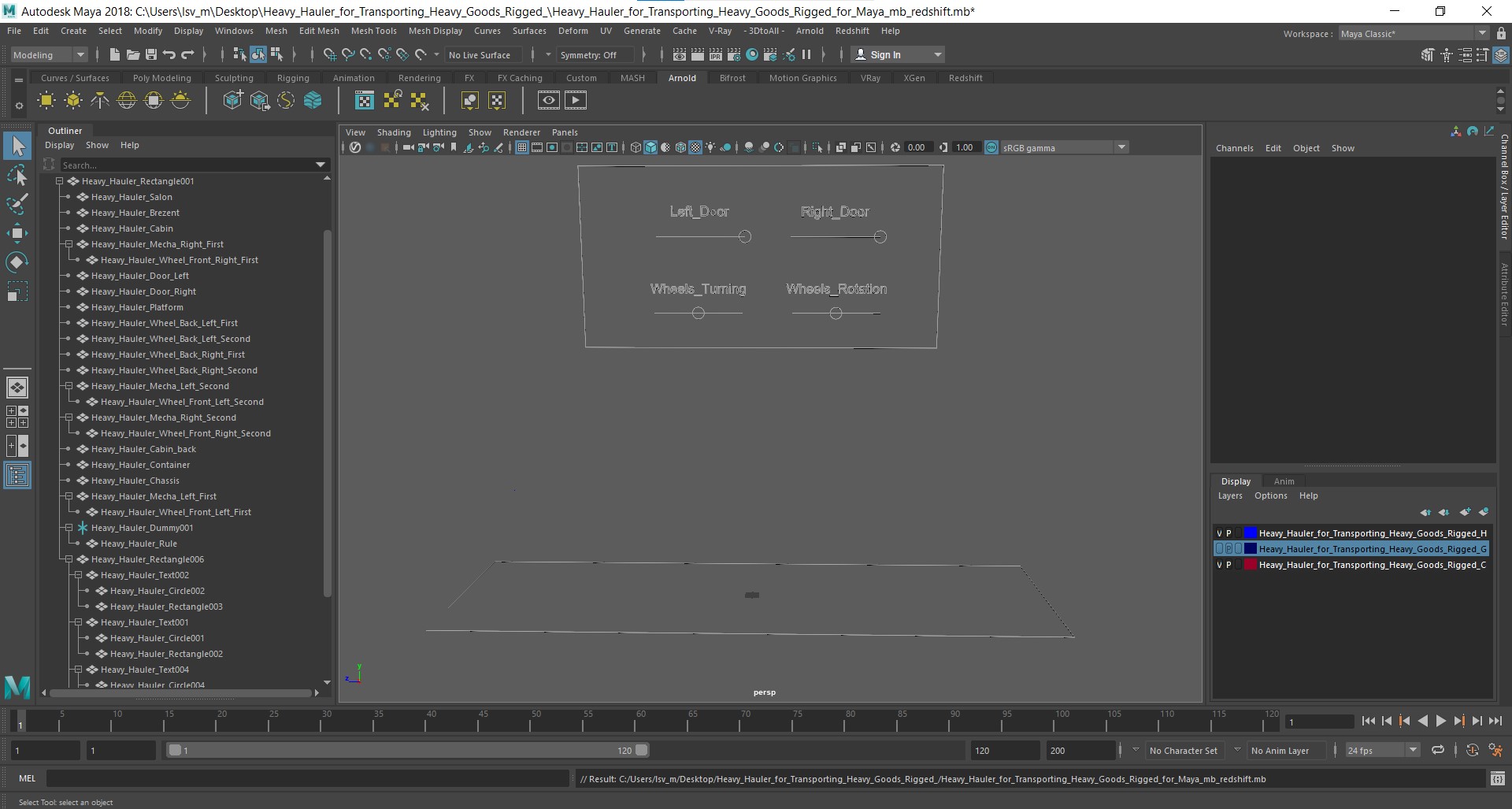Toggle smooth shade all in the viewport
The width and height of the screenshot is (1512, 809).
pyautogui.click(x=650, y=147)
